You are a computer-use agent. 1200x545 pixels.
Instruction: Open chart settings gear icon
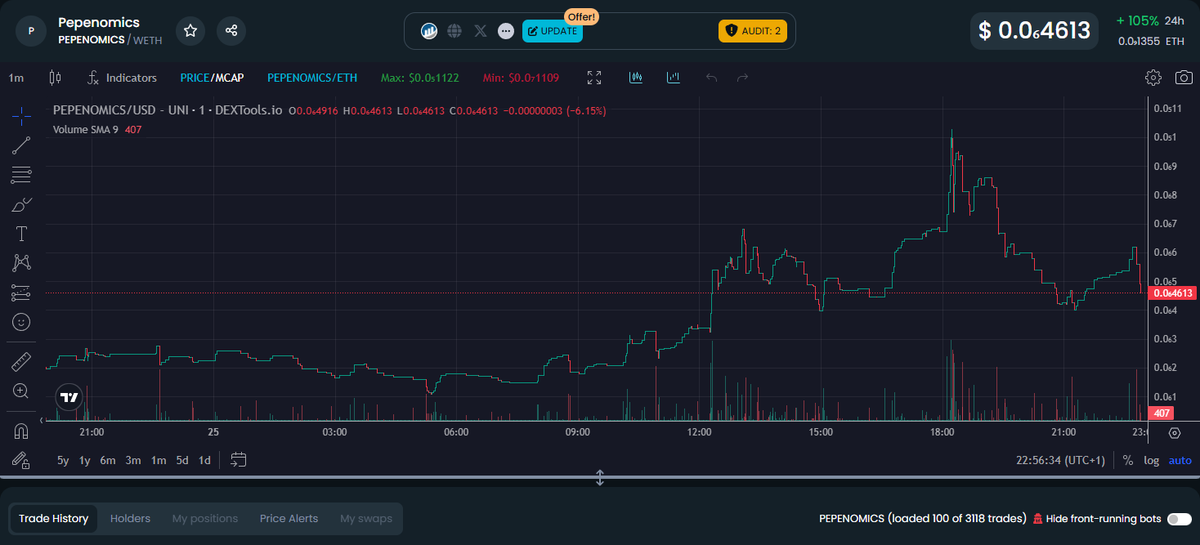[x=1153, y=78]
